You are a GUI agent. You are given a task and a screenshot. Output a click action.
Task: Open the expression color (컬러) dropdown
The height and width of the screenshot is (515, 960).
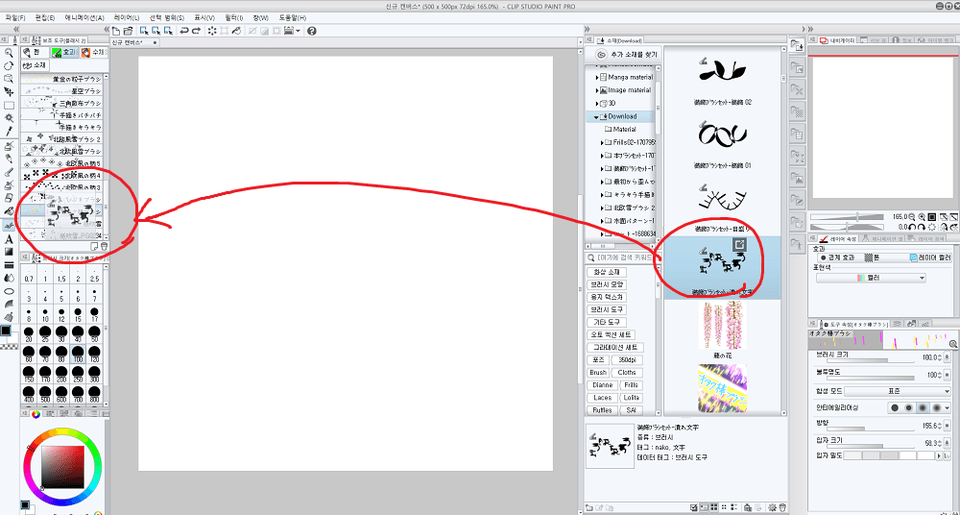[871, 278]
